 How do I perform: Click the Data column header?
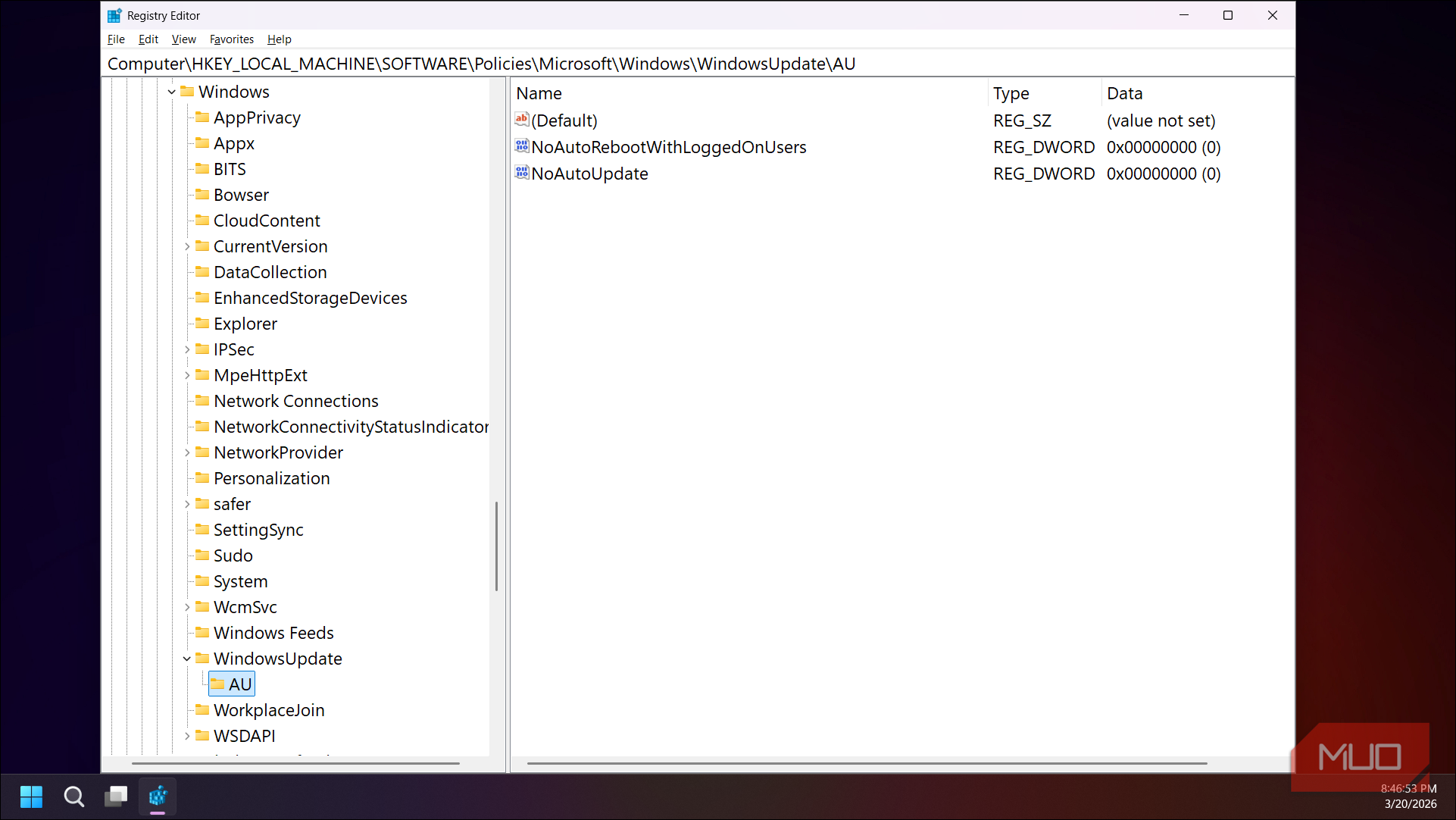[1197, 93]
